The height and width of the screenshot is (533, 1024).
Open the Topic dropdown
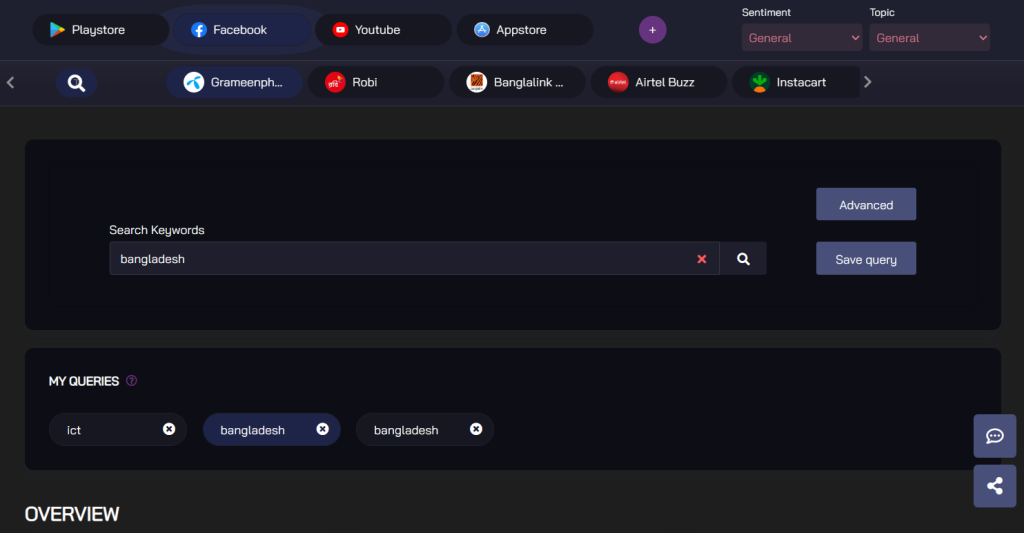pos(929,38)
